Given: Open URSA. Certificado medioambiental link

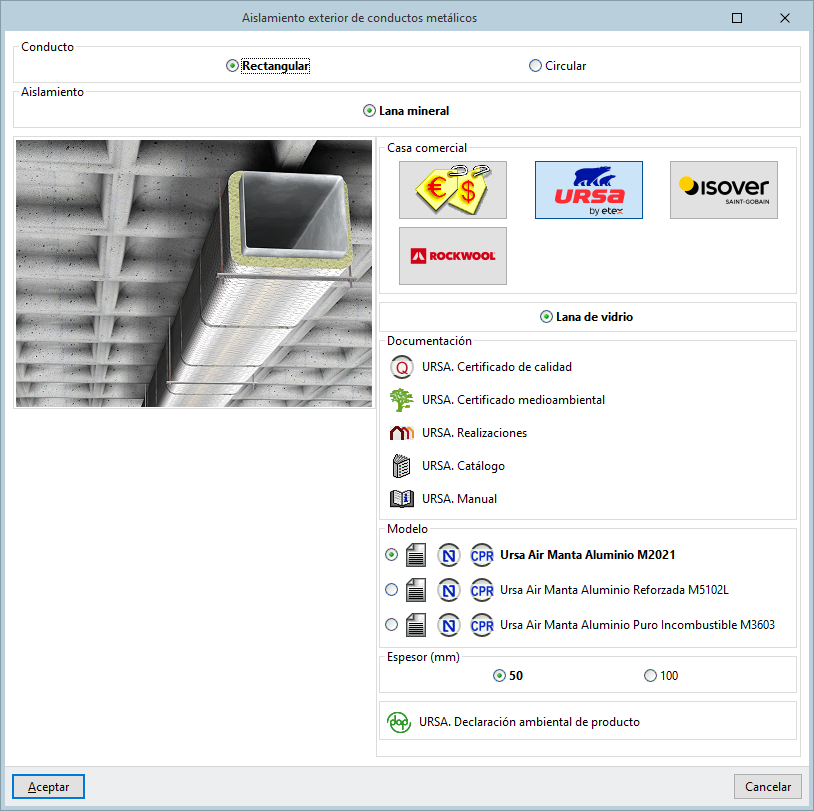Looking at the screenshot, I should [x=513, y=400].
